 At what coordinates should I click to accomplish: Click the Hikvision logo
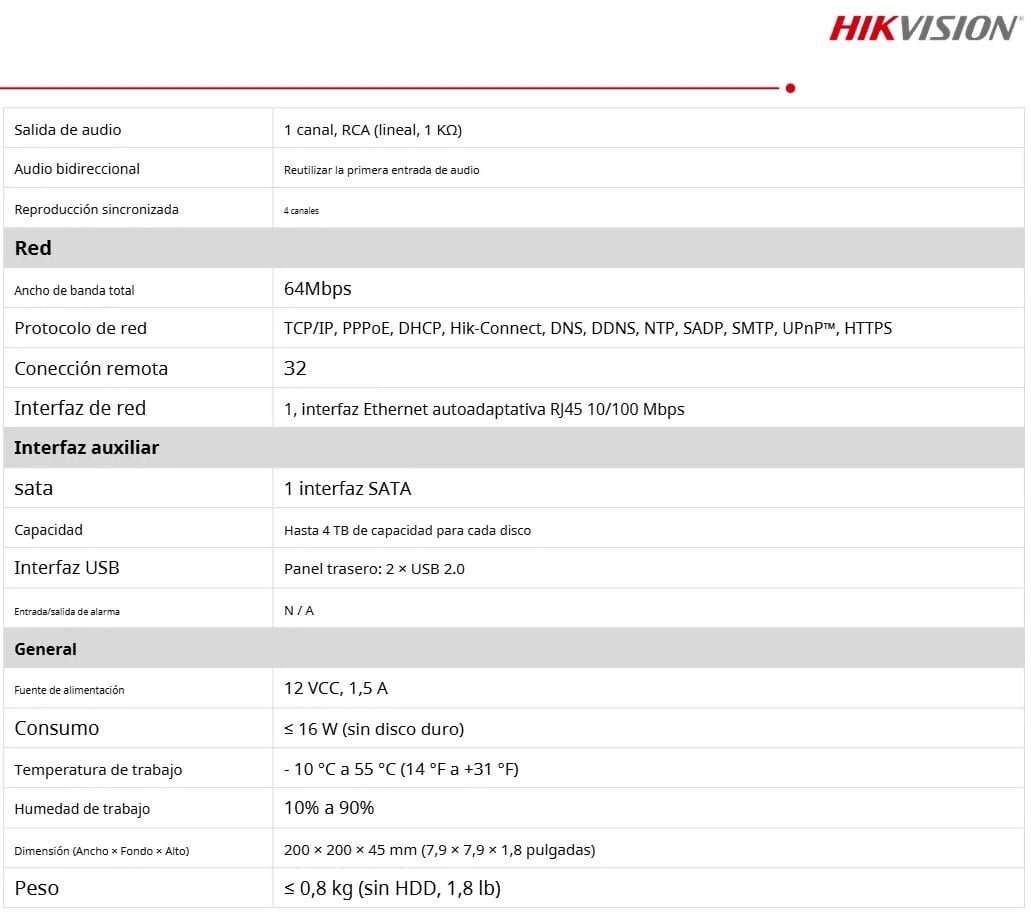point(926,27)
